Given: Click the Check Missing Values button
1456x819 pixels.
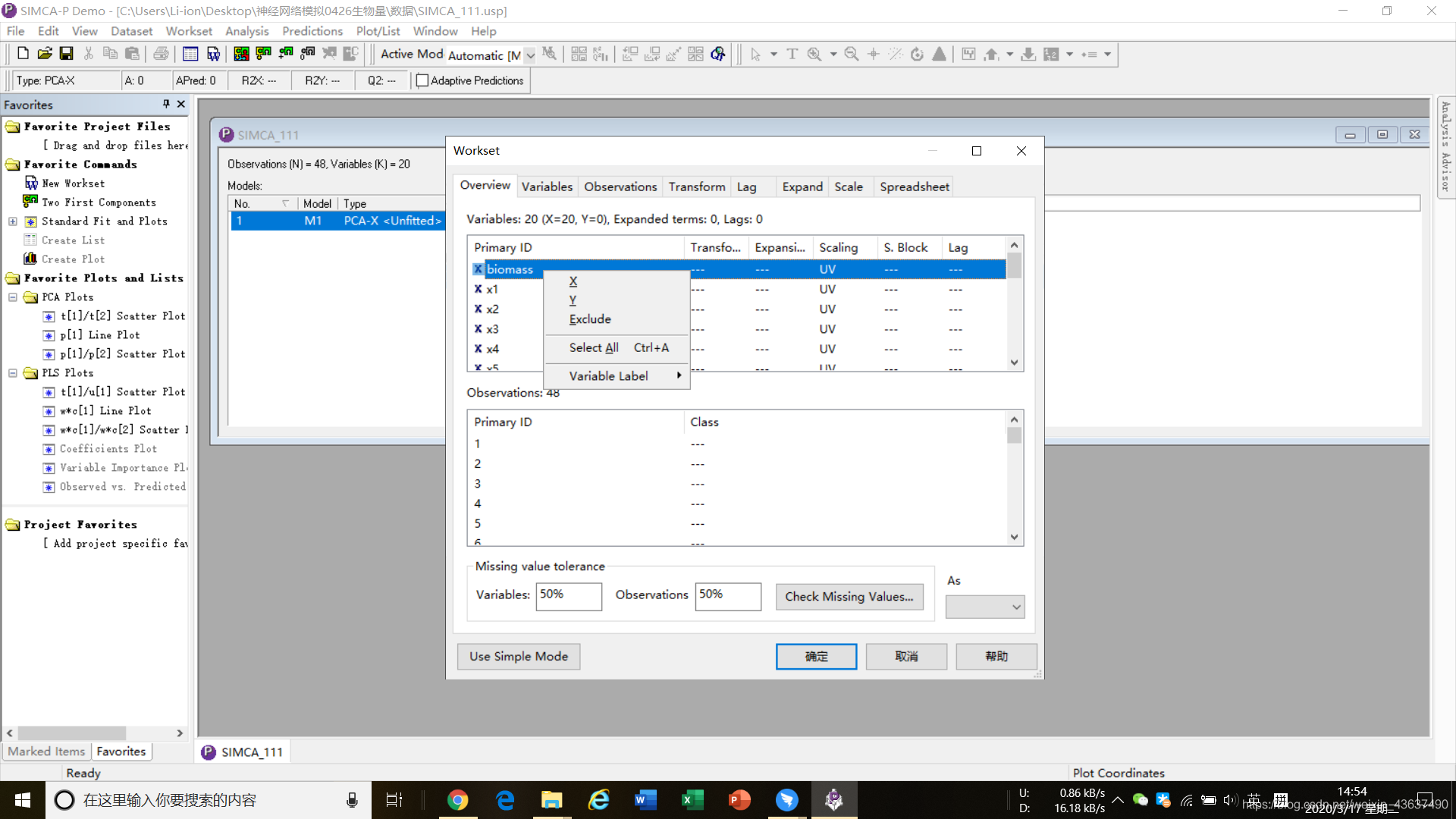Looking at the screenshot, I should point(848,596).
